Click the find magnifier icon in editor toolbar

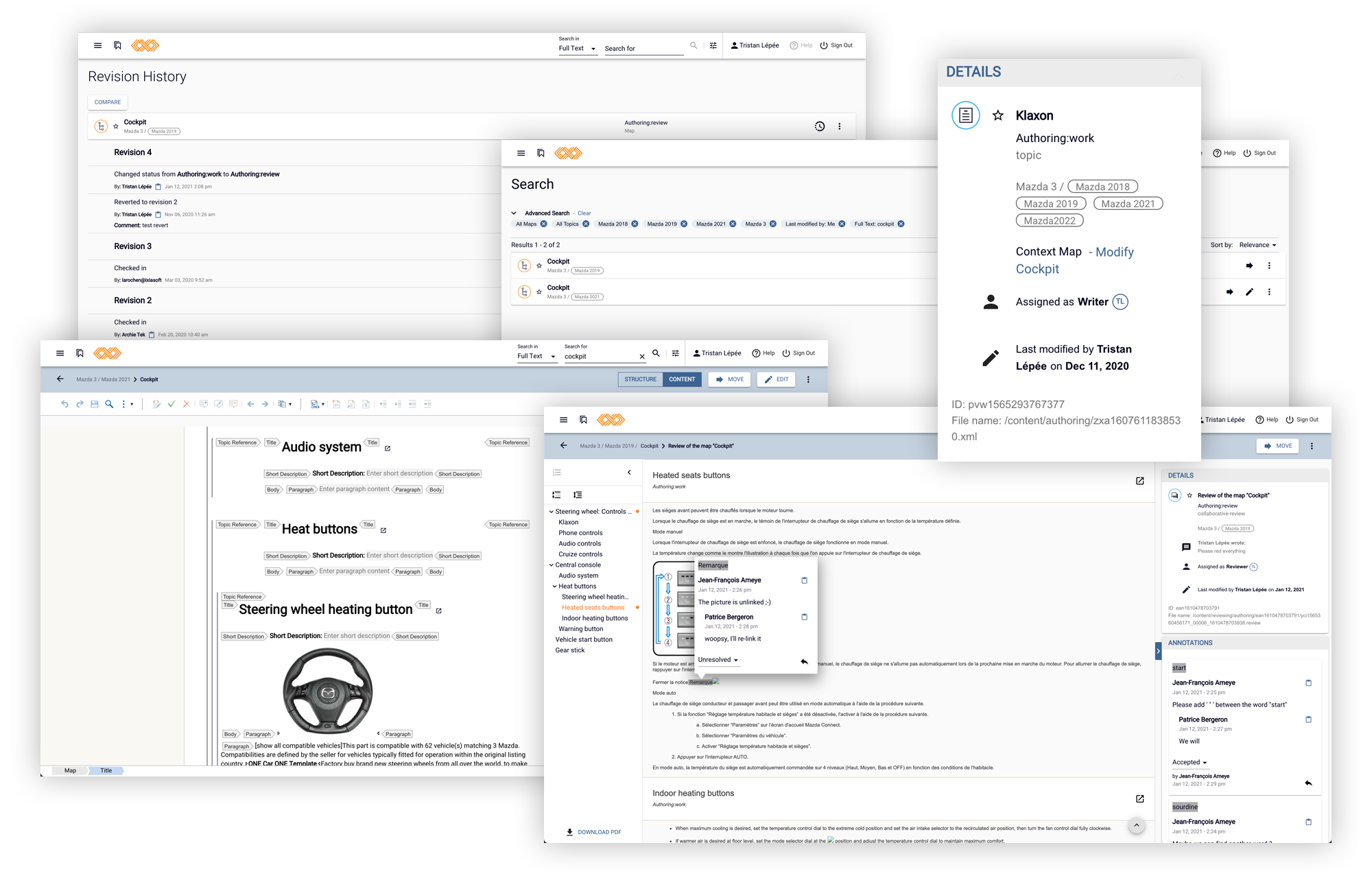pyautogui.click(x=109, y=404)
